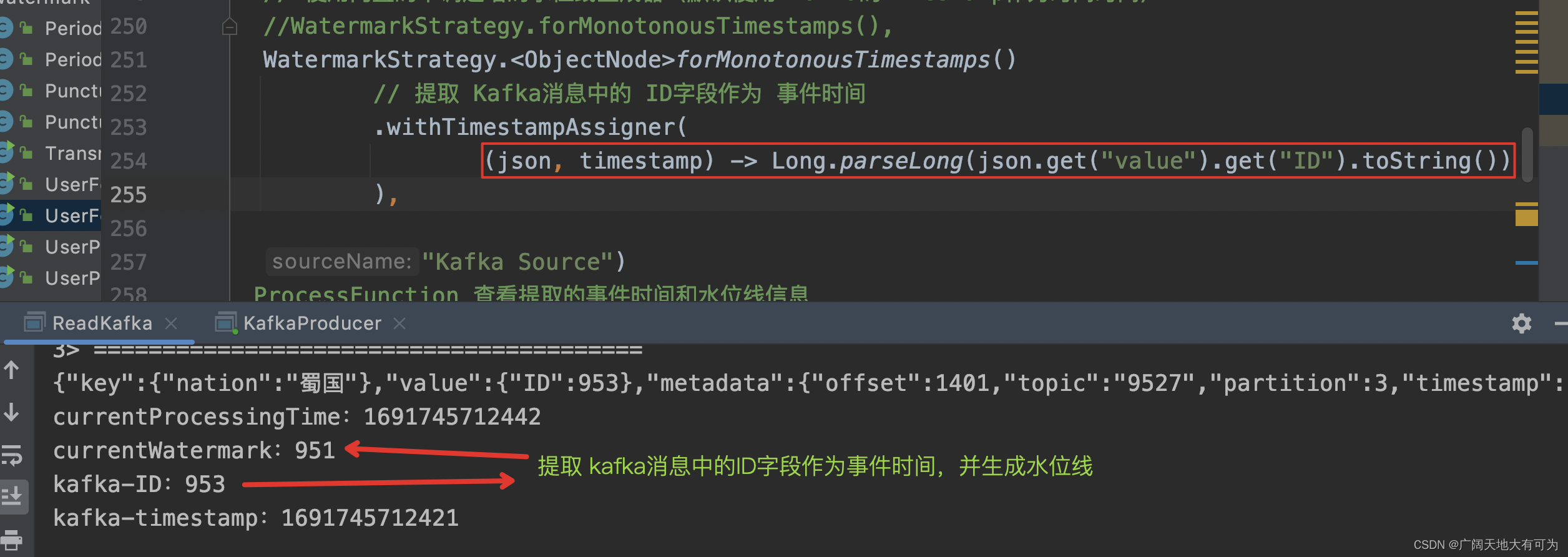The width and height of the screenshot is (1568, 557).
Task: Click the down arrow in run console
Action: pyautogui.click(x=11, y=412)
